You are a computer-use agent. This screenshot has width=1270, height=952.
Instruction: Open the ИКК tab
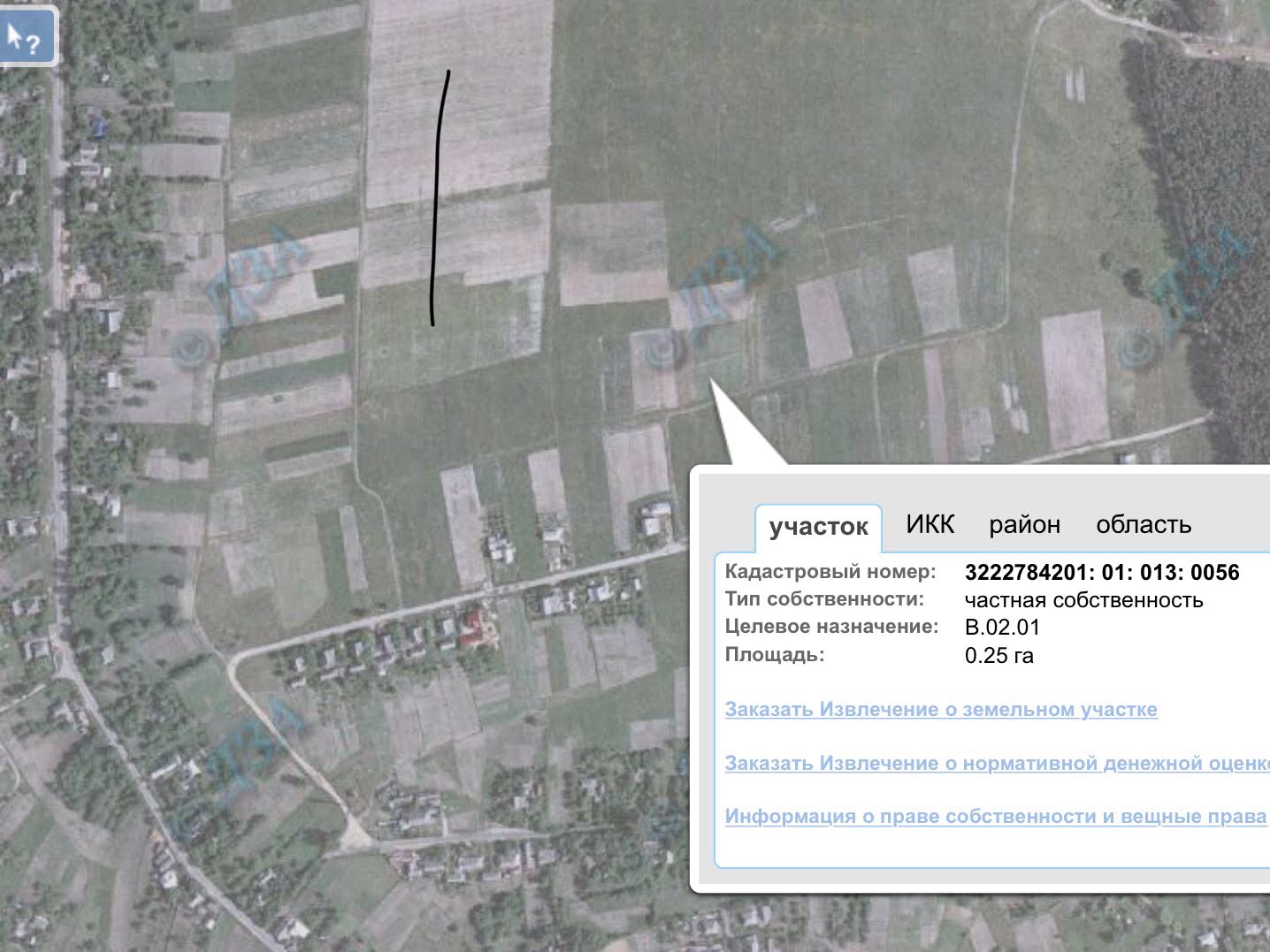[930, 524]
